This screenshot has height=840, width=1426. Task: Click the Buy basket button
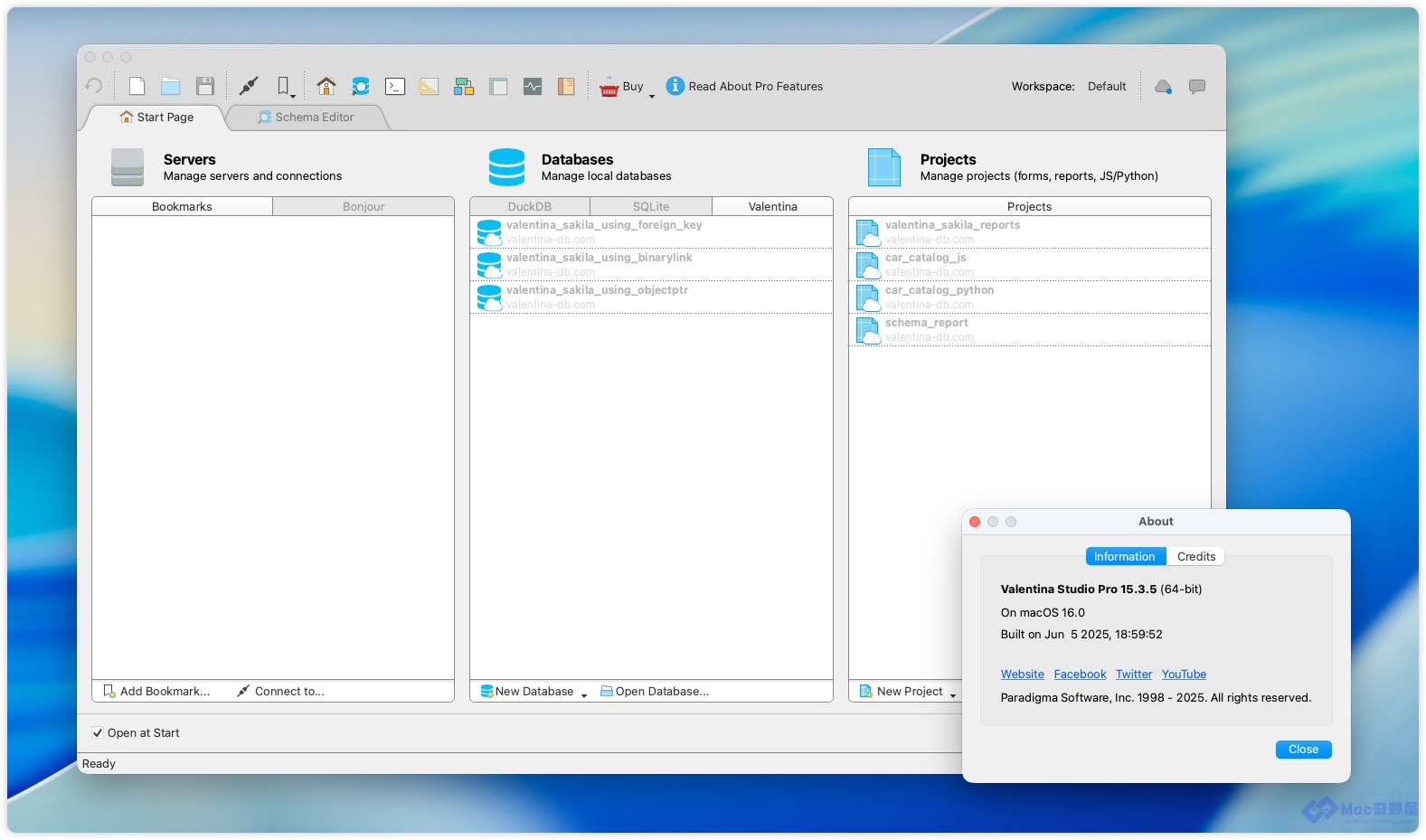[621, 86]
